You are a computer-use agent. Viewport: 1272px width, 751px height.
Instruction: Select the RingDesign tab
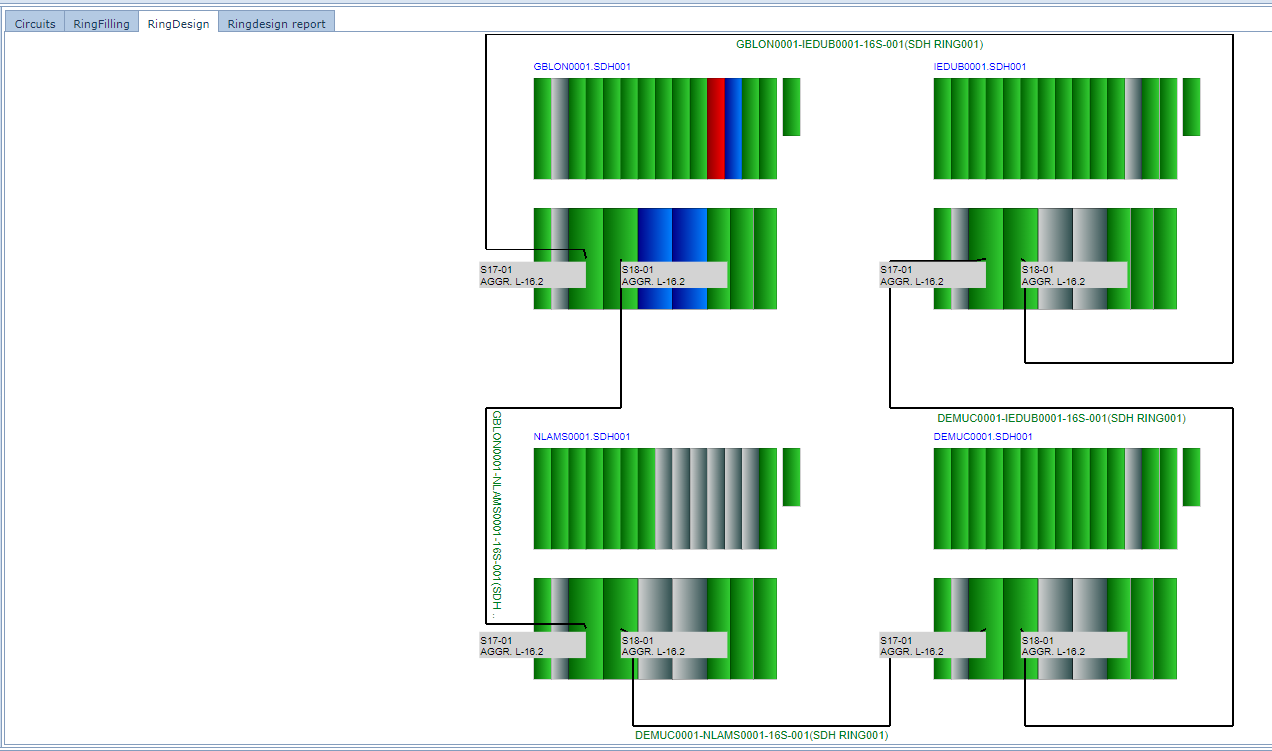[178, 23]
